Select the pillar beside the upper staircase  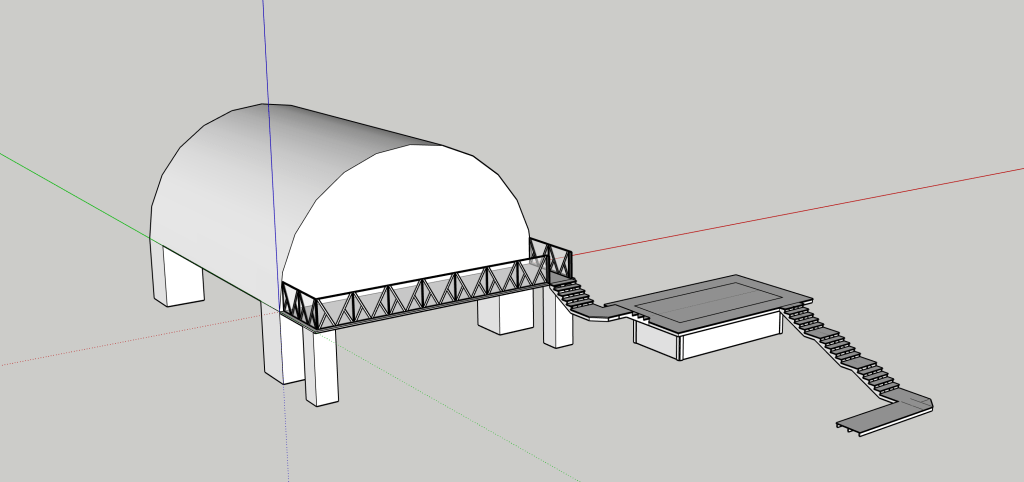click(557, 320)
